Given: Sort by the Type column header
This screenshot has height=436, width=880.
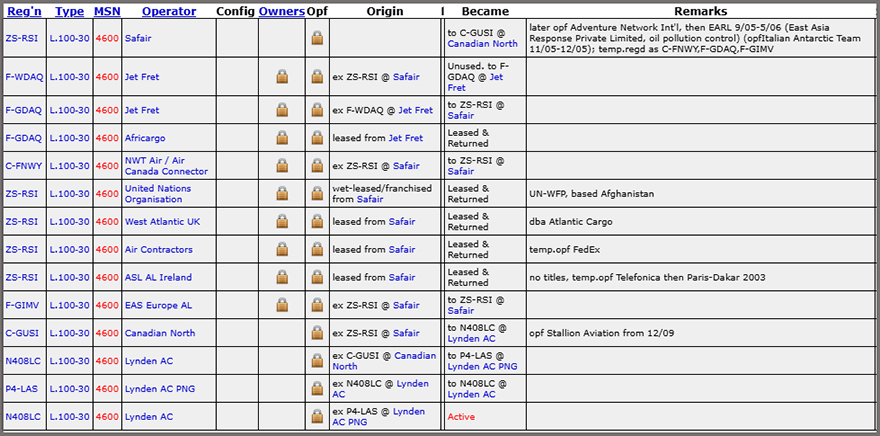Looking at the screenshot, I should (x=70, y=11).
